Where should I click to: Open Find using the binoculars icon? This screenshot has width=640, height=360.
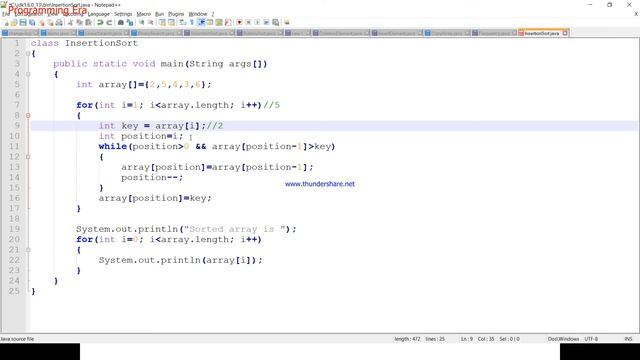coord(121,22)
